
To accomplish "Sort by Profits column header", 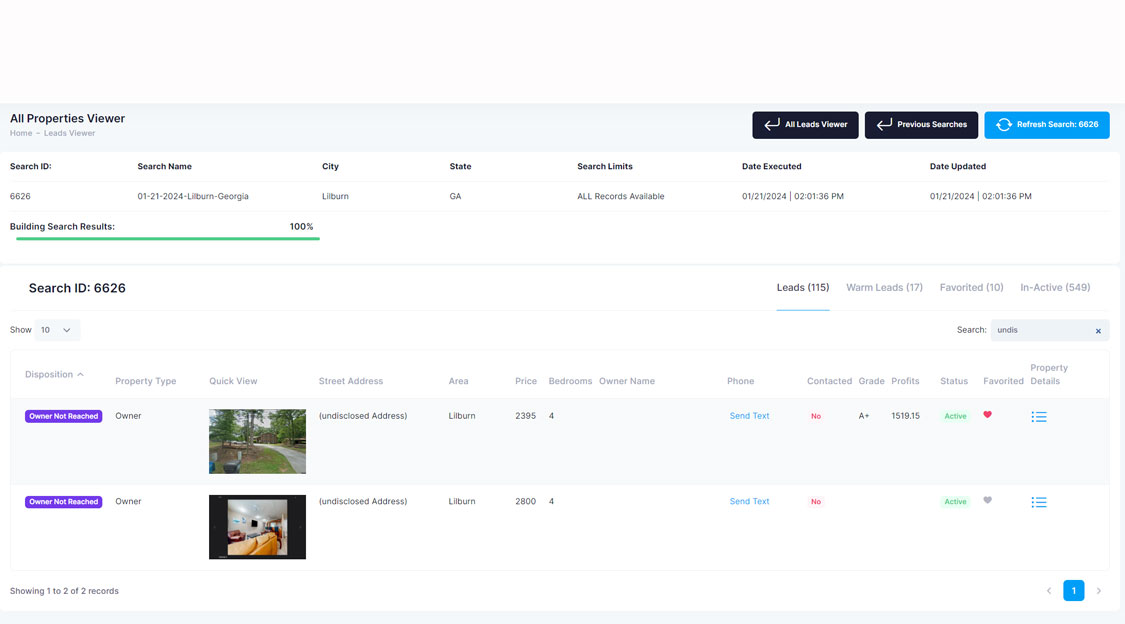I will click(x=905, y=381).
